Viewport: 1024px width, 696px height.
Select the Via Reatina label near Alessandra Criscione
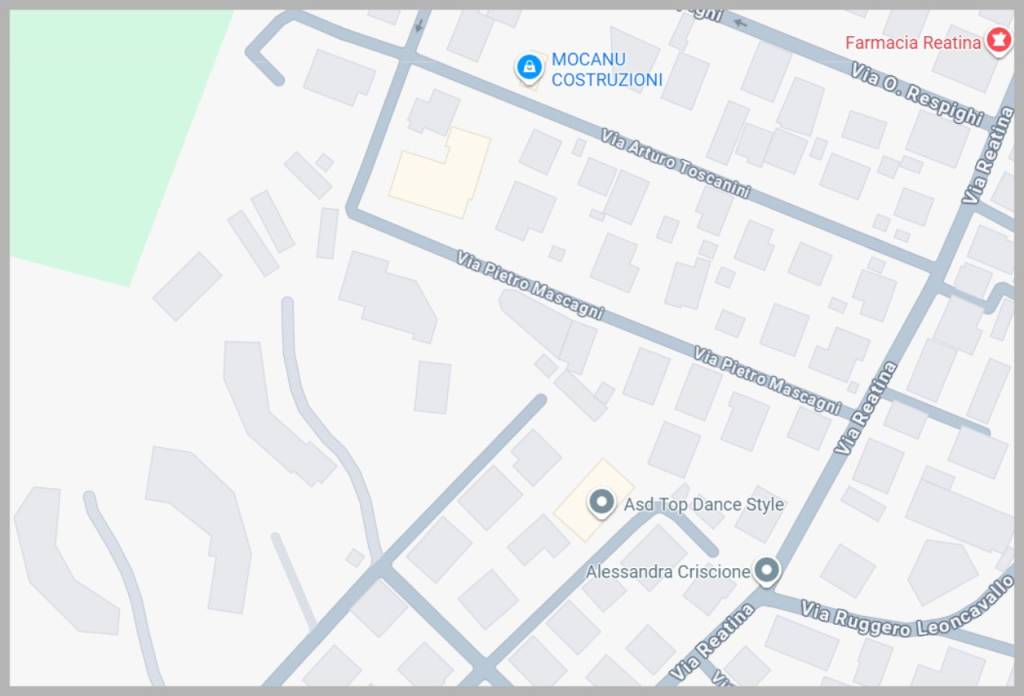point(712,642)
